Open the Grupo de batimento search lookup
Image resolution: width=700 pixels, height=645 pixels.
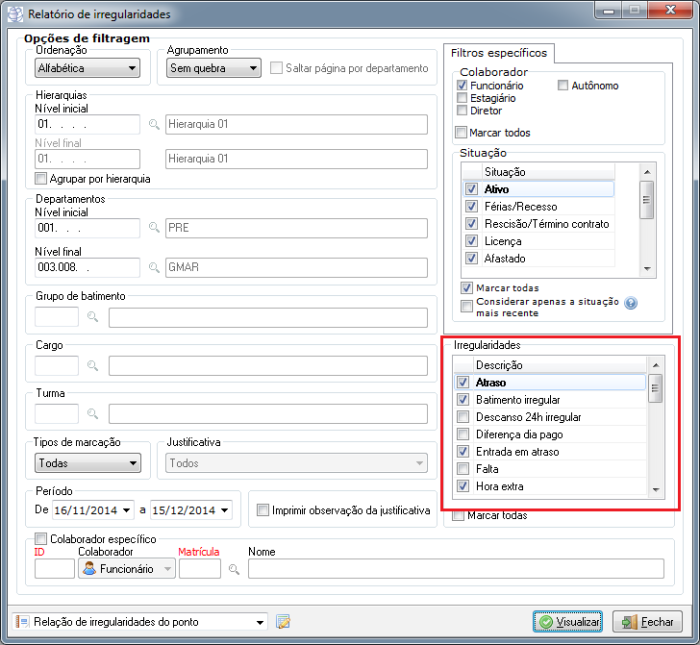[x=92, y=318]
